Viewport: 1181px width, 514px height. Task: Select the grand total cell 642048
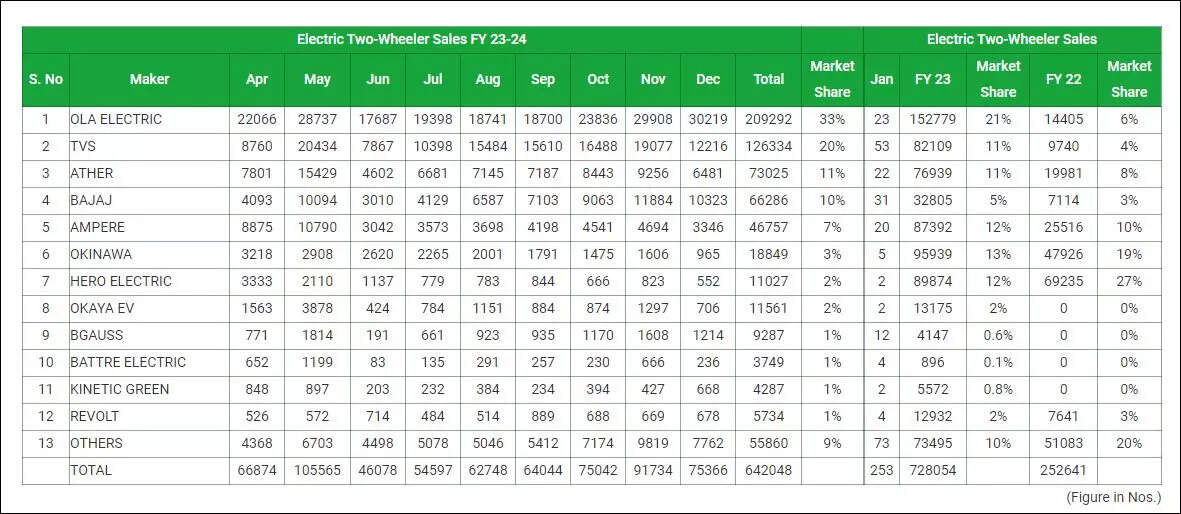[x=768, y=470]
